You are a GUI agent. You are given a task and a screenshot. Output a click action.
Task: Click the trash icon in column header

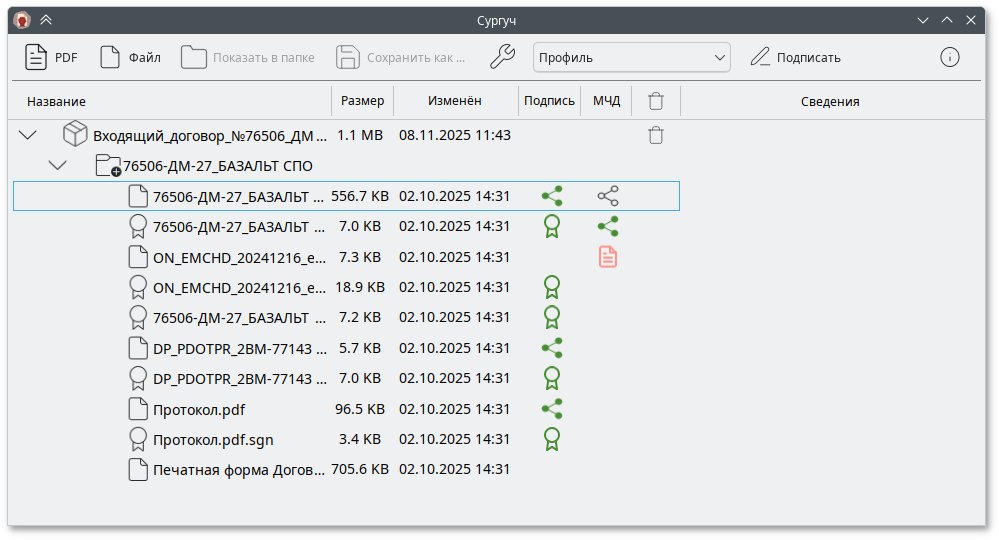pos(656,101)
